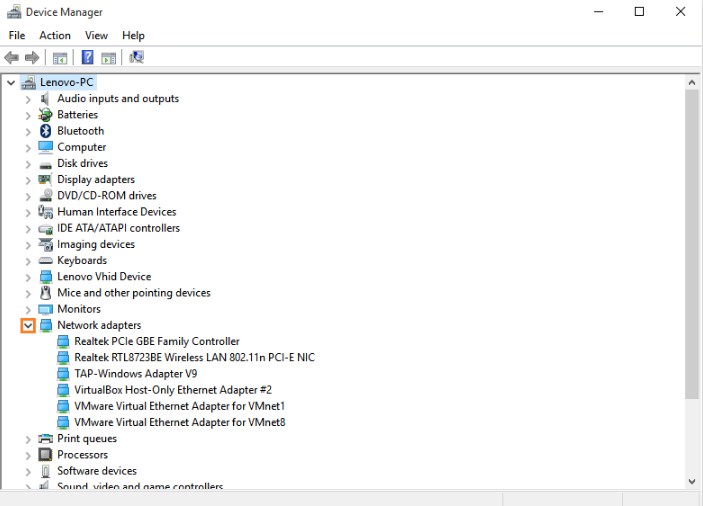703x506 pixels.
Task: Click the scrollbar down arrow
Action: point(692,482)
